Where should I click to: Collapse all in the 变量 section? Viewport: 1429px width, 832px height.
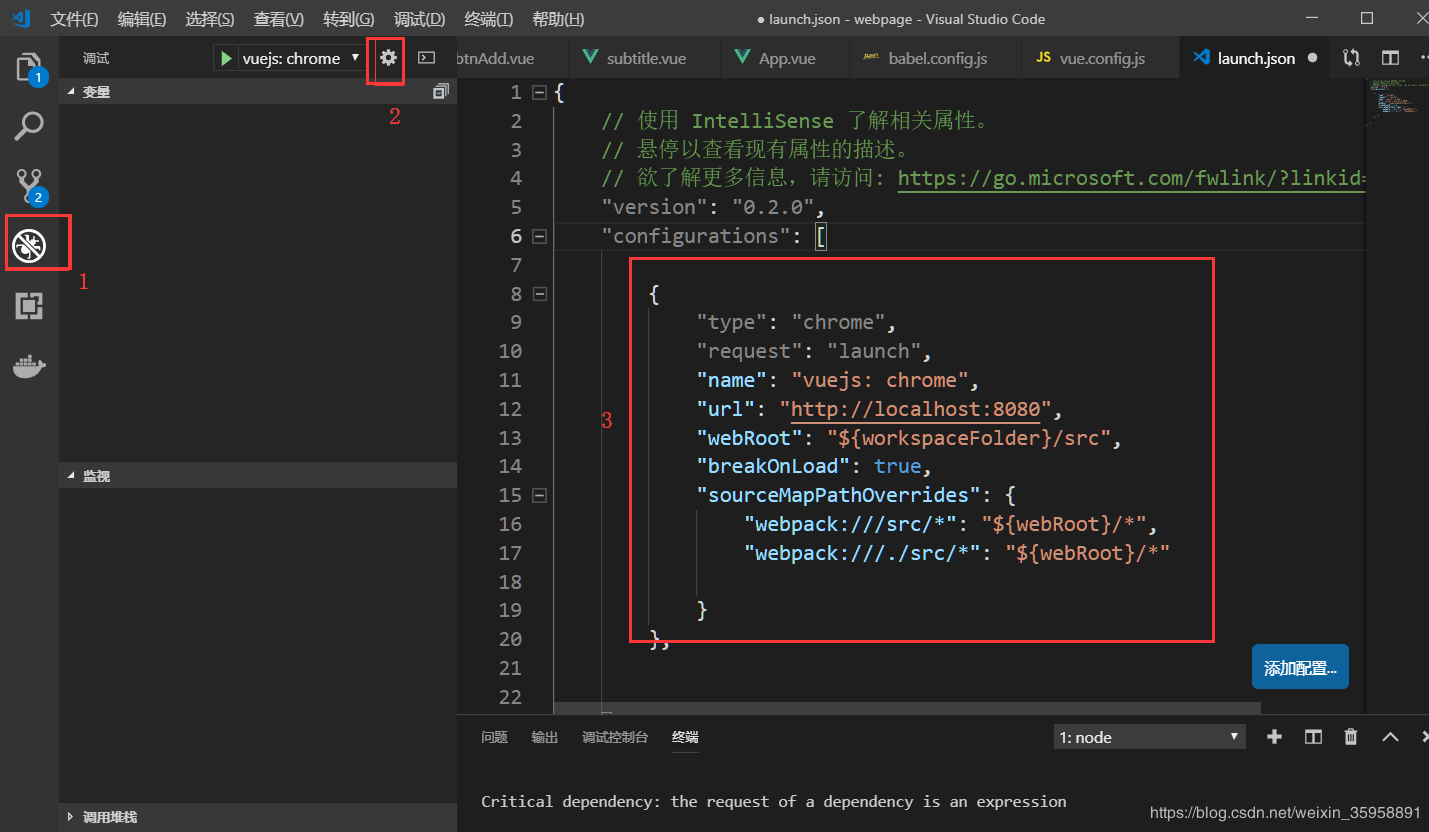440,91
